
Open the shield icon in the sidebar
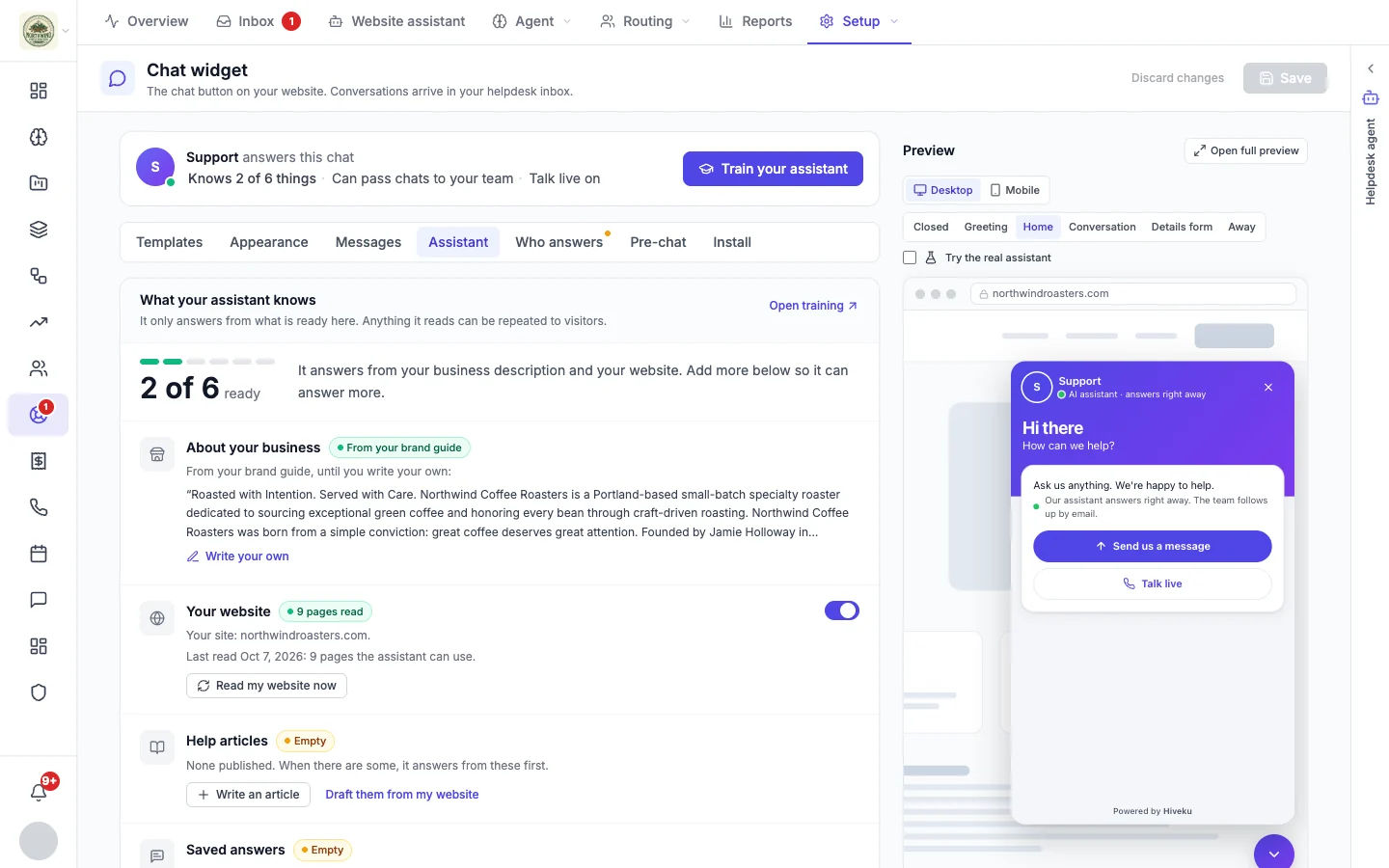click(x=39, y=692)
